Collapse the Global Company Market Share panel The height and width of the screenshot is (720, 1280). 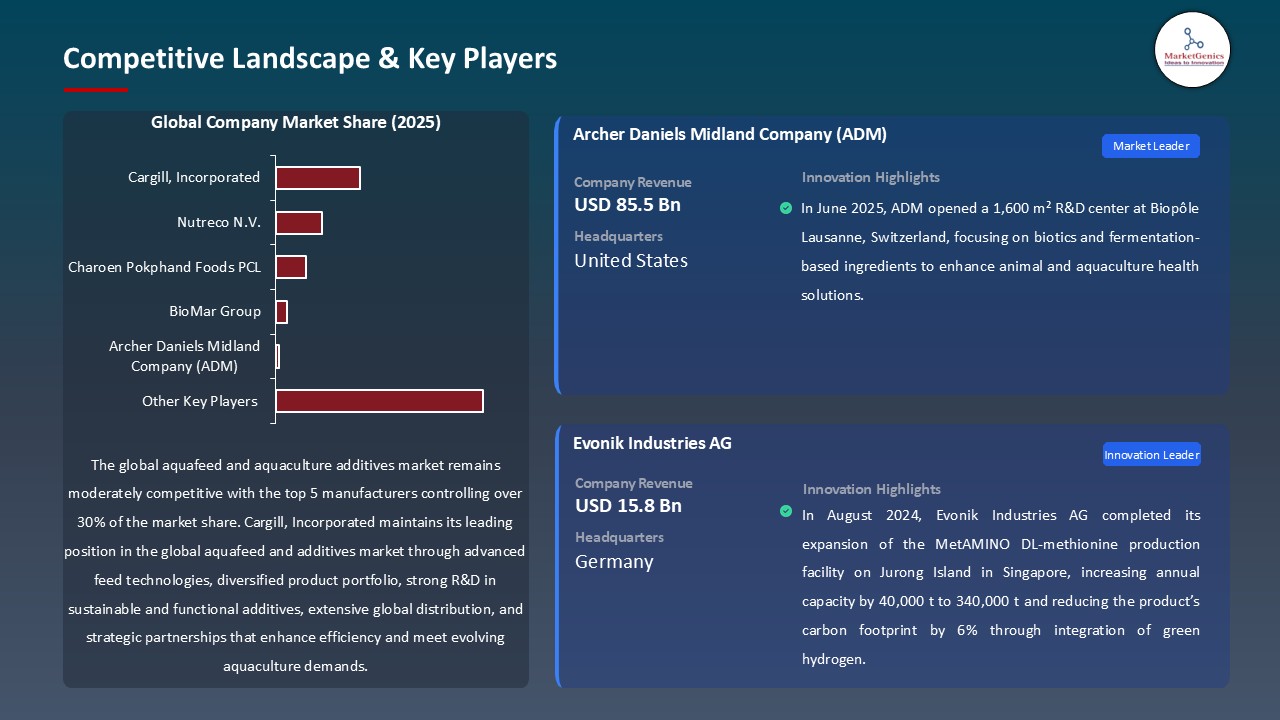click(296, 122)
